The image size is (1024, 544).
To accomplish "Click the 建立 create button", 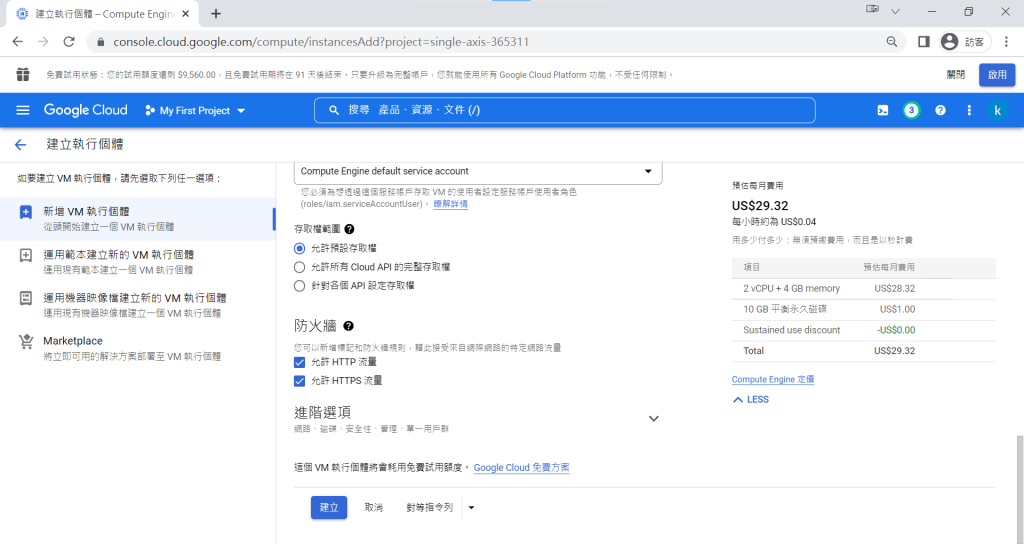I will tap(328, 507).
